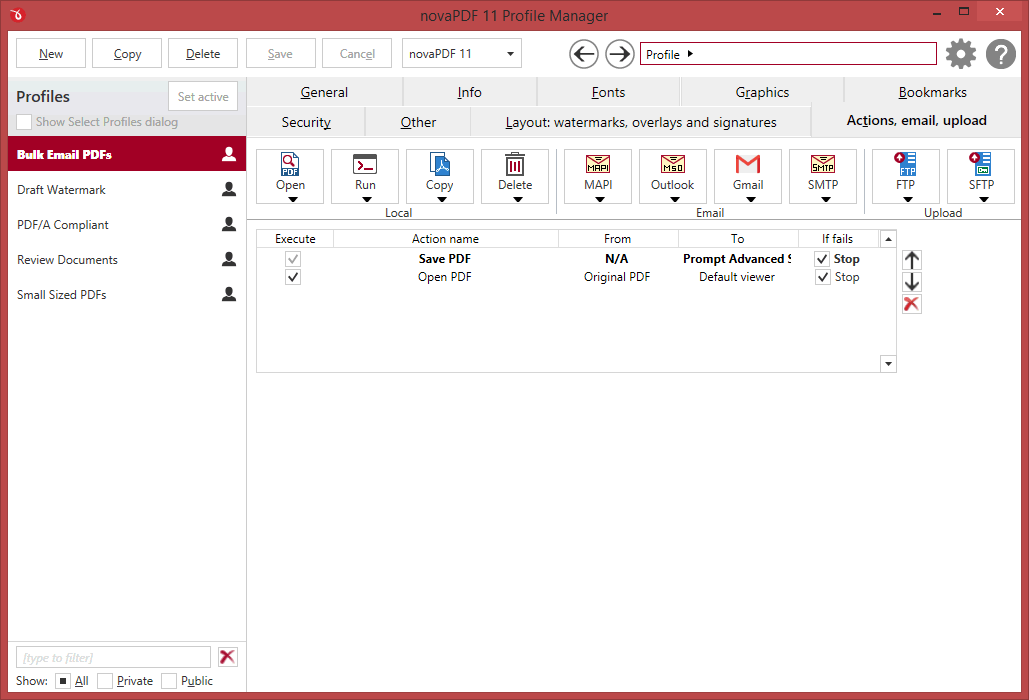Select the Save PDF action row

pos(567,259)
